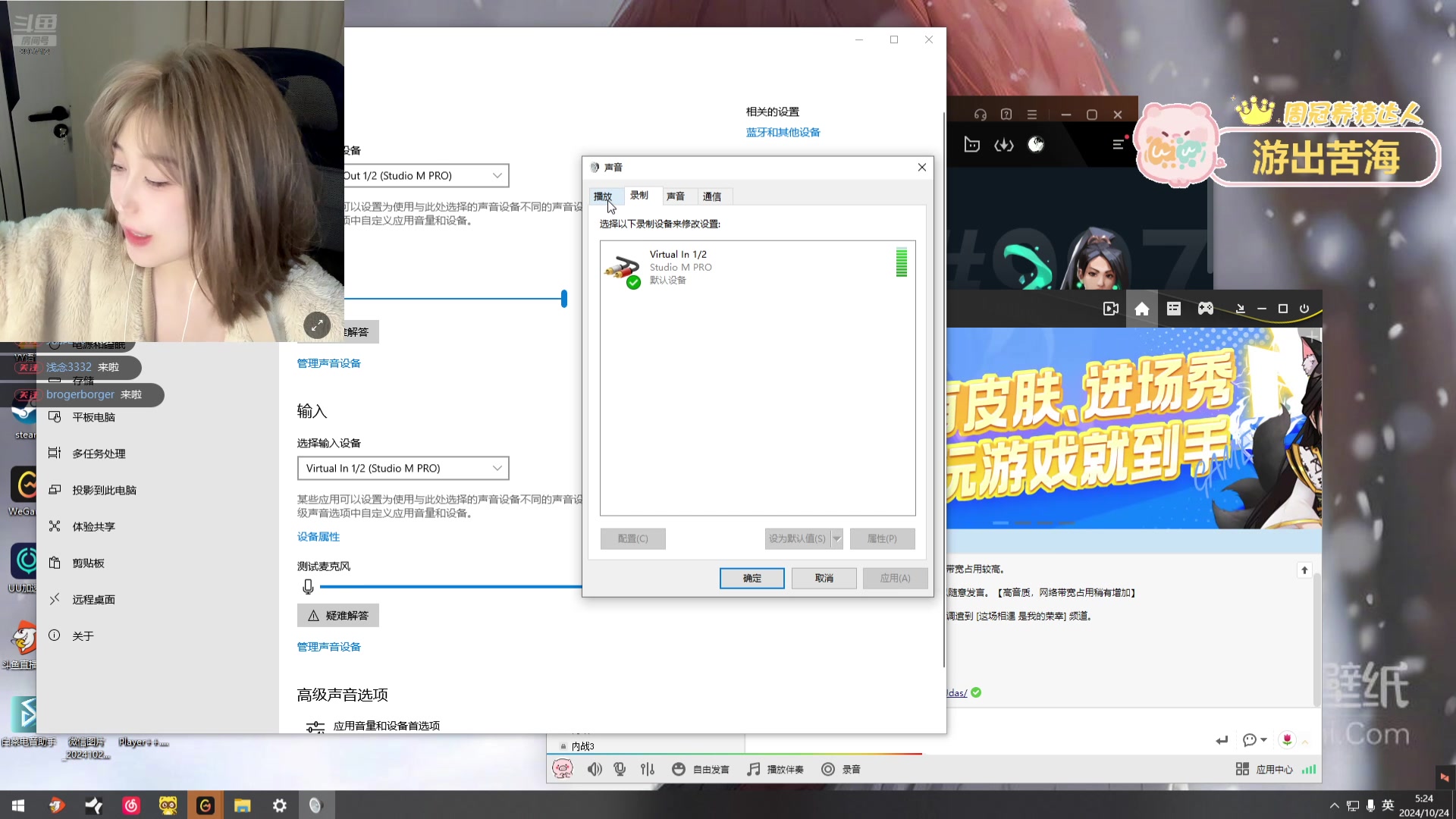Click the download arrow icon in WeGame bar
Screen dimensions: 1456x819
pyautogui.click(x=1241, y=309)
